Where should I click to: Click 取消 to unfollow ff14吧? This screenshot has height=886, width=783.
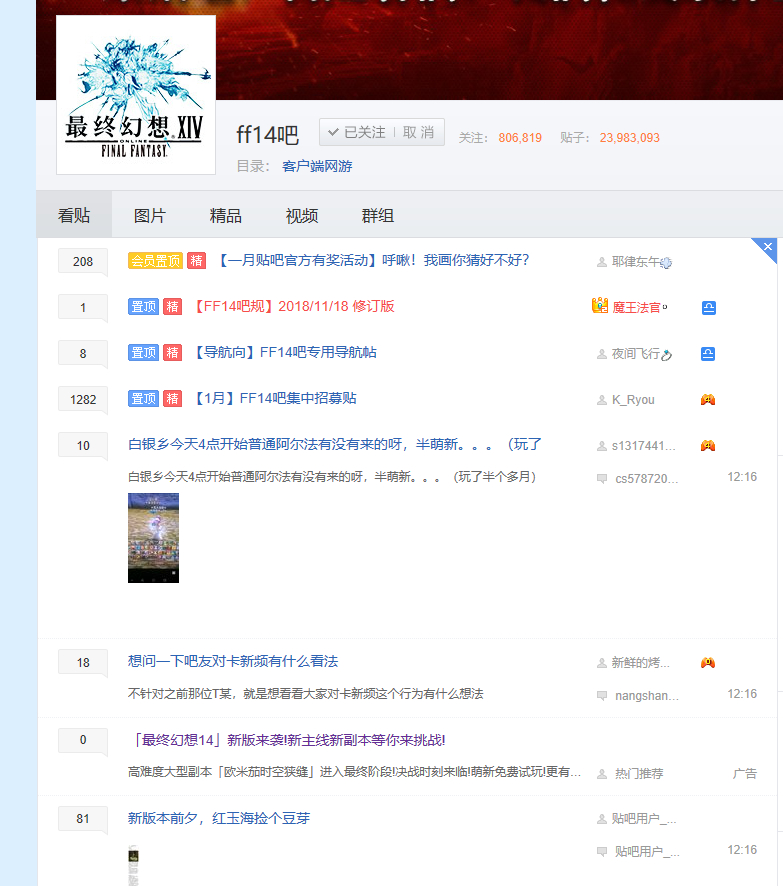(x=419, y=132)
